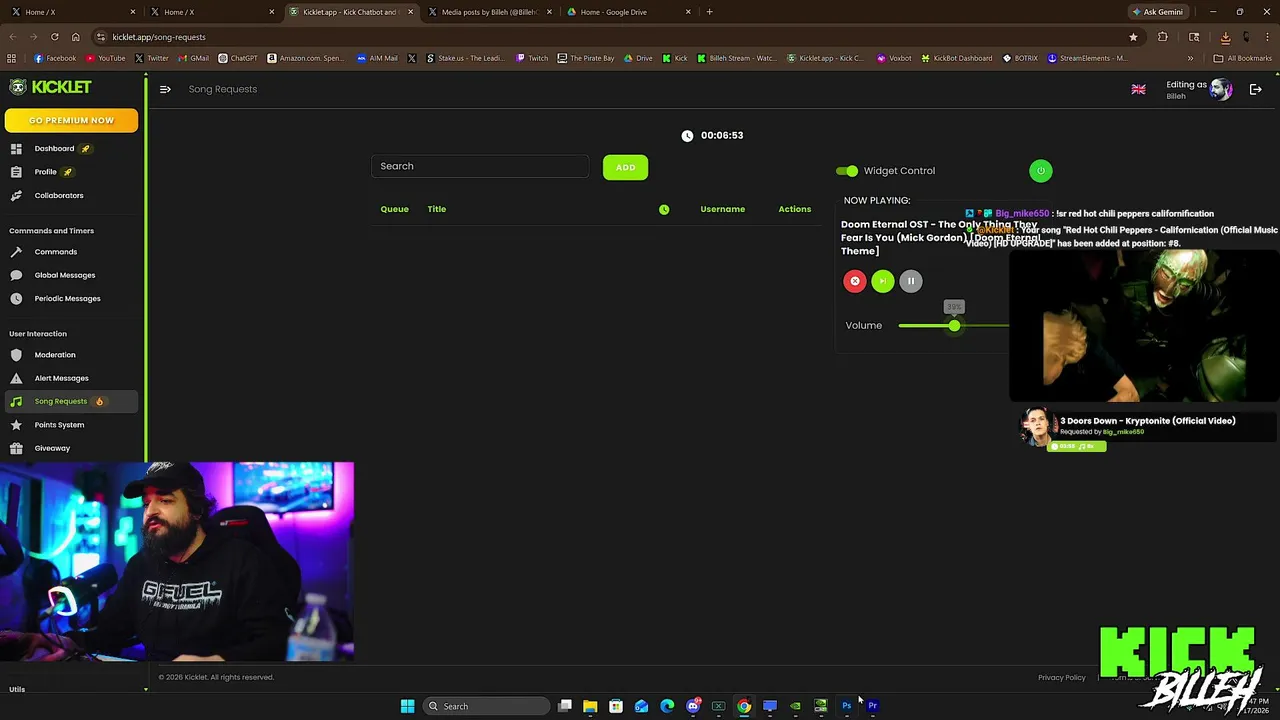
Task: Toggle the Widget Control switch
Action: (x=847, y=171)
